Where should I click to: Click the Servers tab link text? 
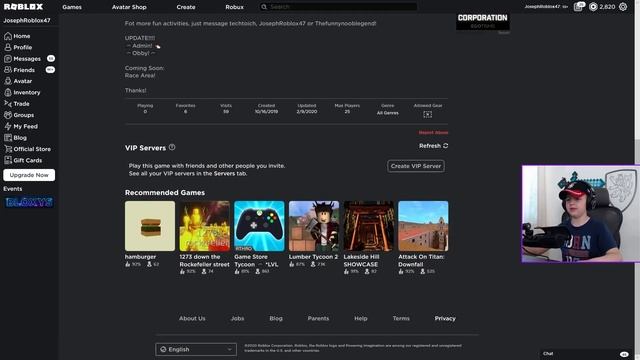[x=224, y=173]
